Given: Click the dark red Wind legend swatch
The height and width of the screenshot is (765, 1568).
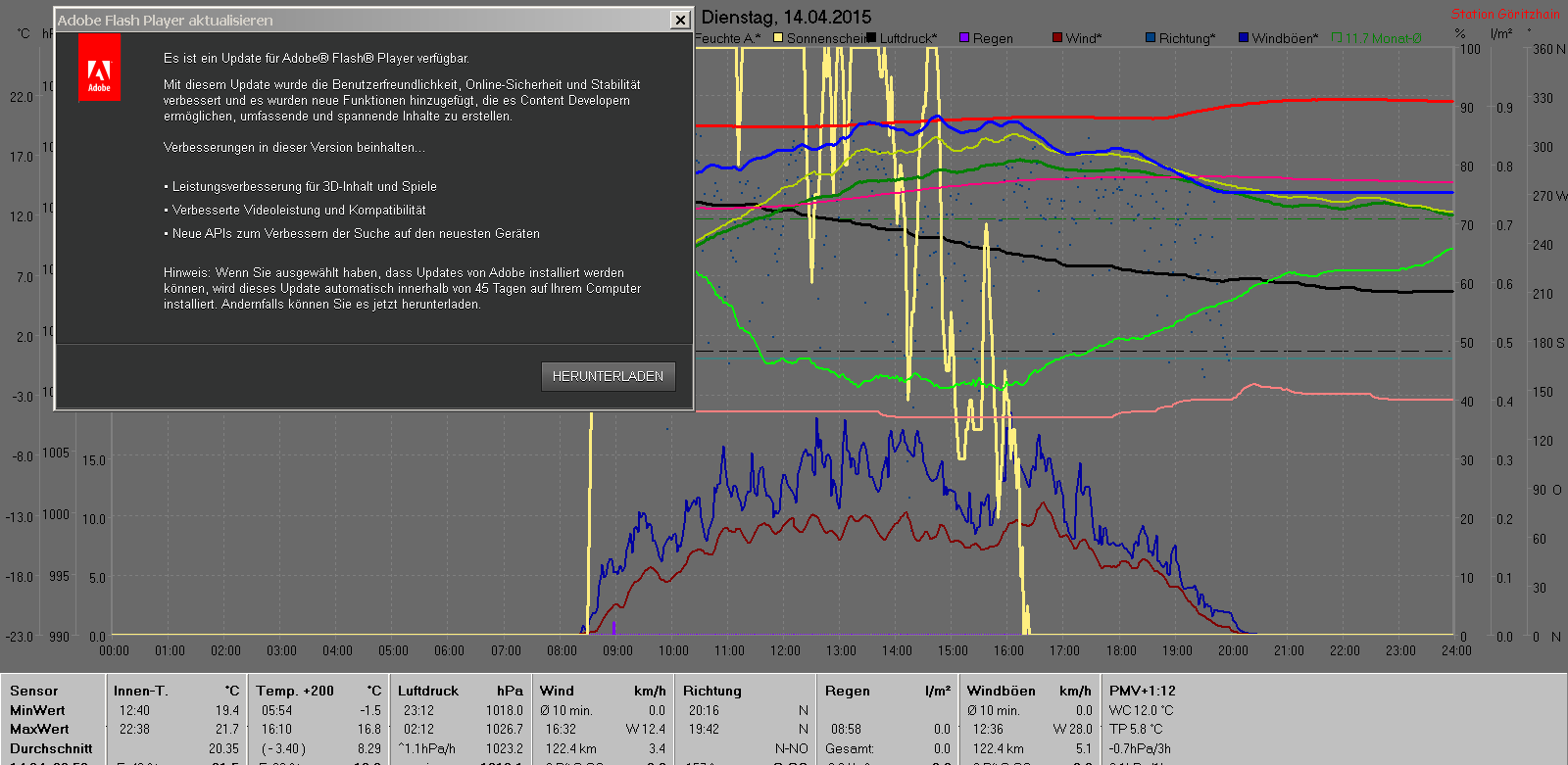Looking at the screenshot, I should coord(1057,38).
